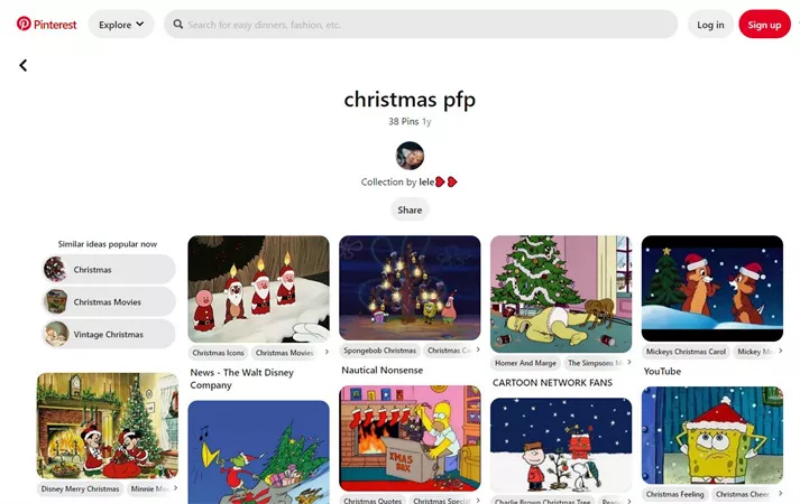Open lele's profile avatar
800x504 pixels.
pos(410,156)
